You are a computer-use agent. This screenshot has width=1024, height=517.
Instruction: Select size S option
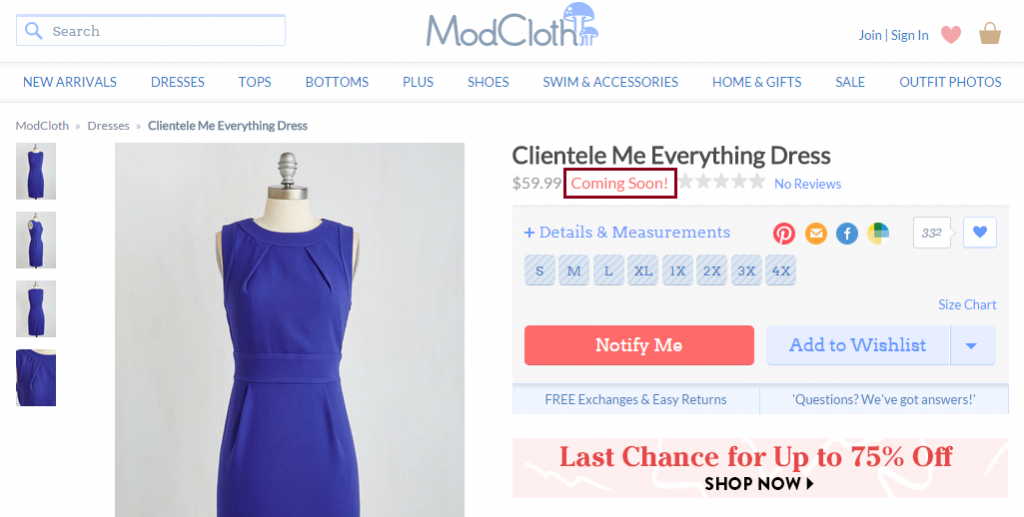(539, 270)
